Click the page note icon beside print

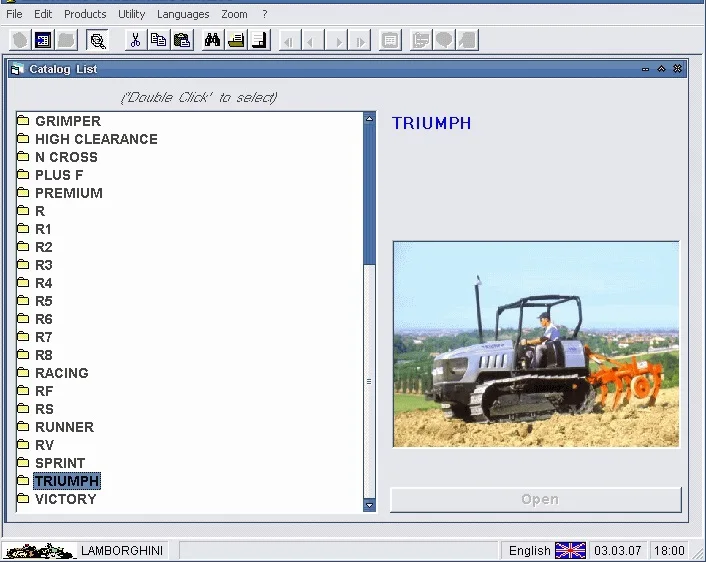click(x=259, y=41)
